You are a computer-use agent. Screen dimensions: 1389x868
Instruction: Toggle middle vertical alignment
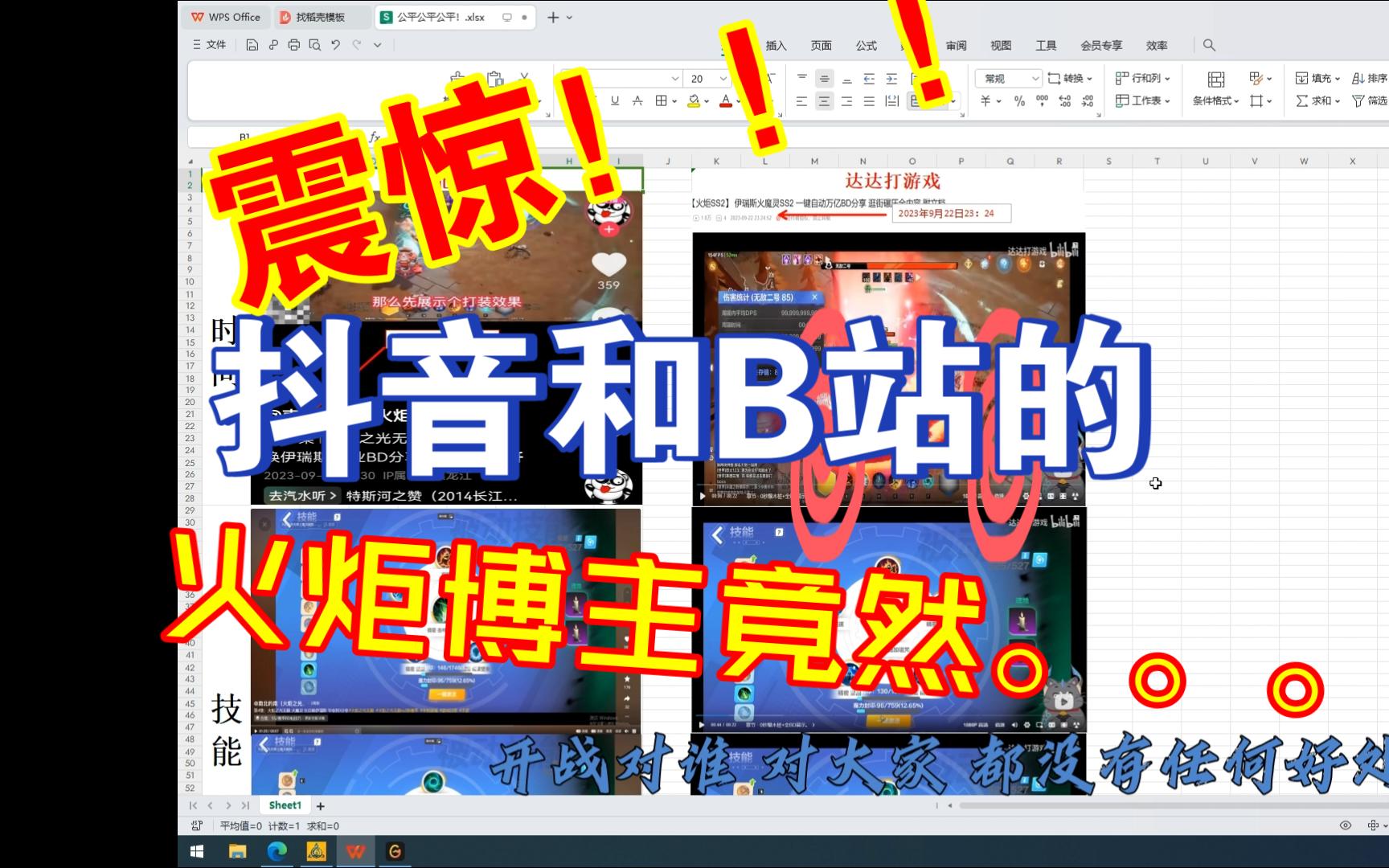pyautogui.click(x=824, y=79)
